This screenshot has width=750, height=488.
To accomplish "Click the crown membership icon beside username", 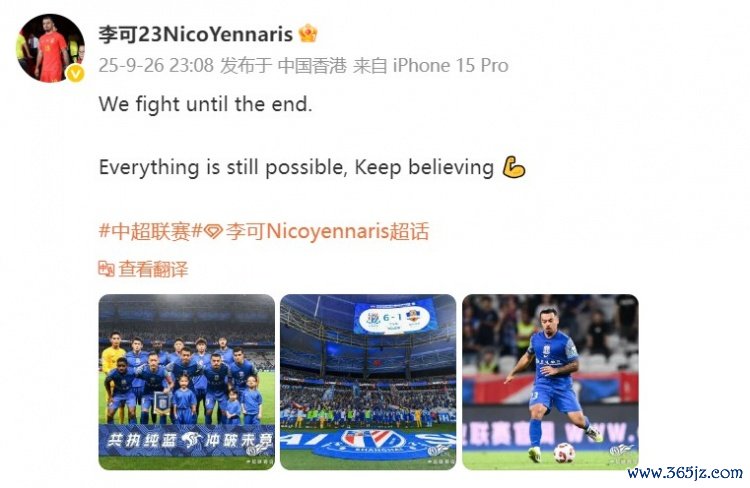I will 308,34.
